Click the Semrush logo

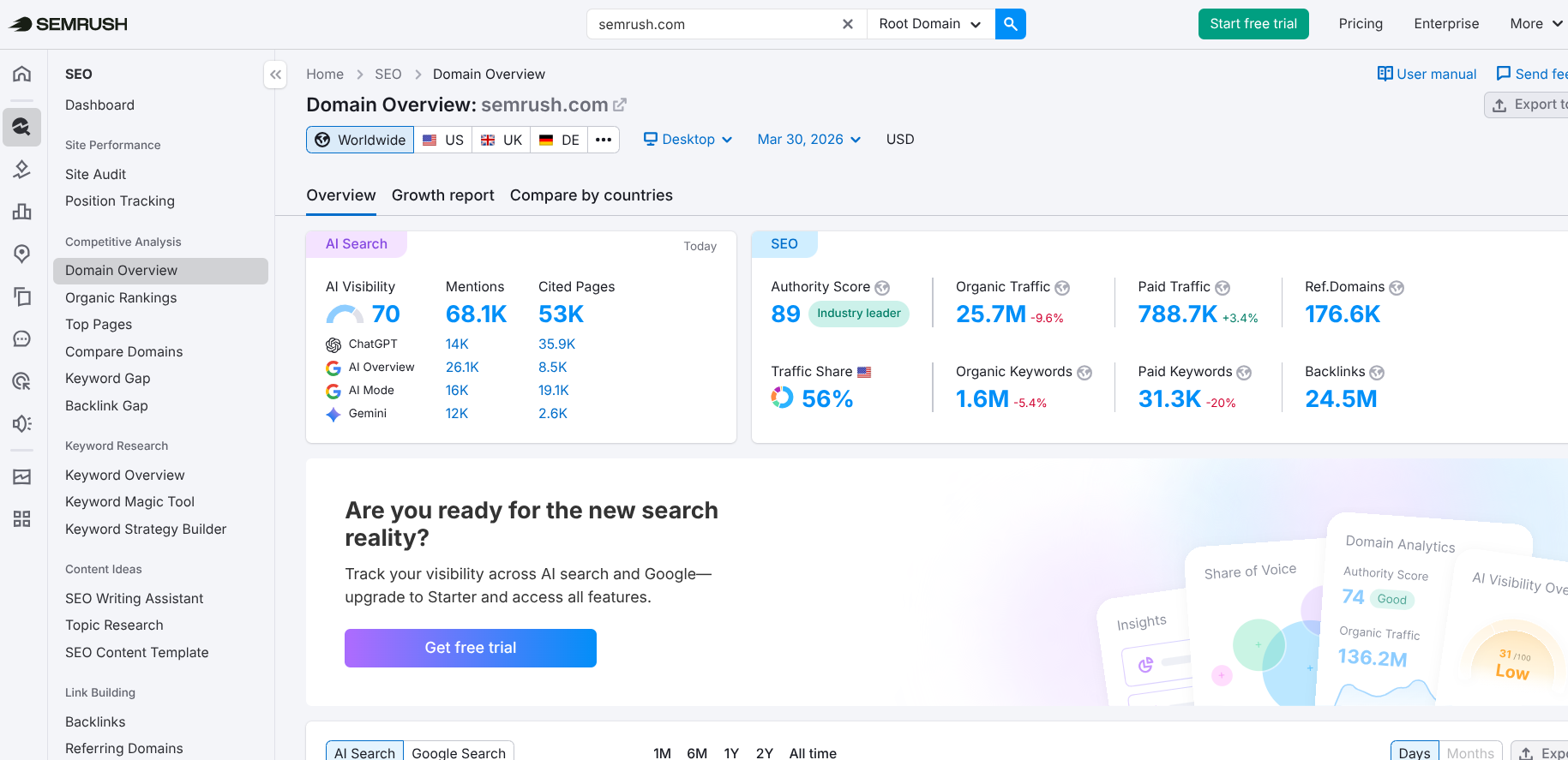click(69, 24)
